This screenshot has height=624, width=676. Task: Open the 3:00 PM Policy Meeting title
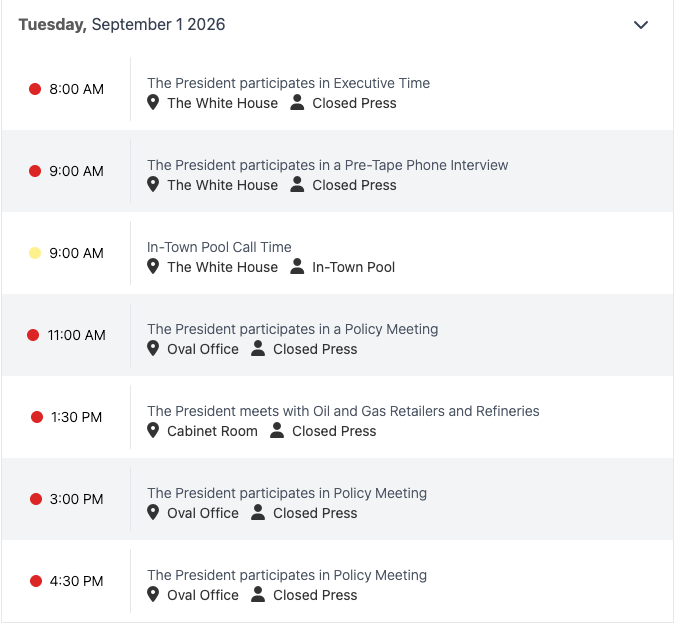[x=287, y=493]
